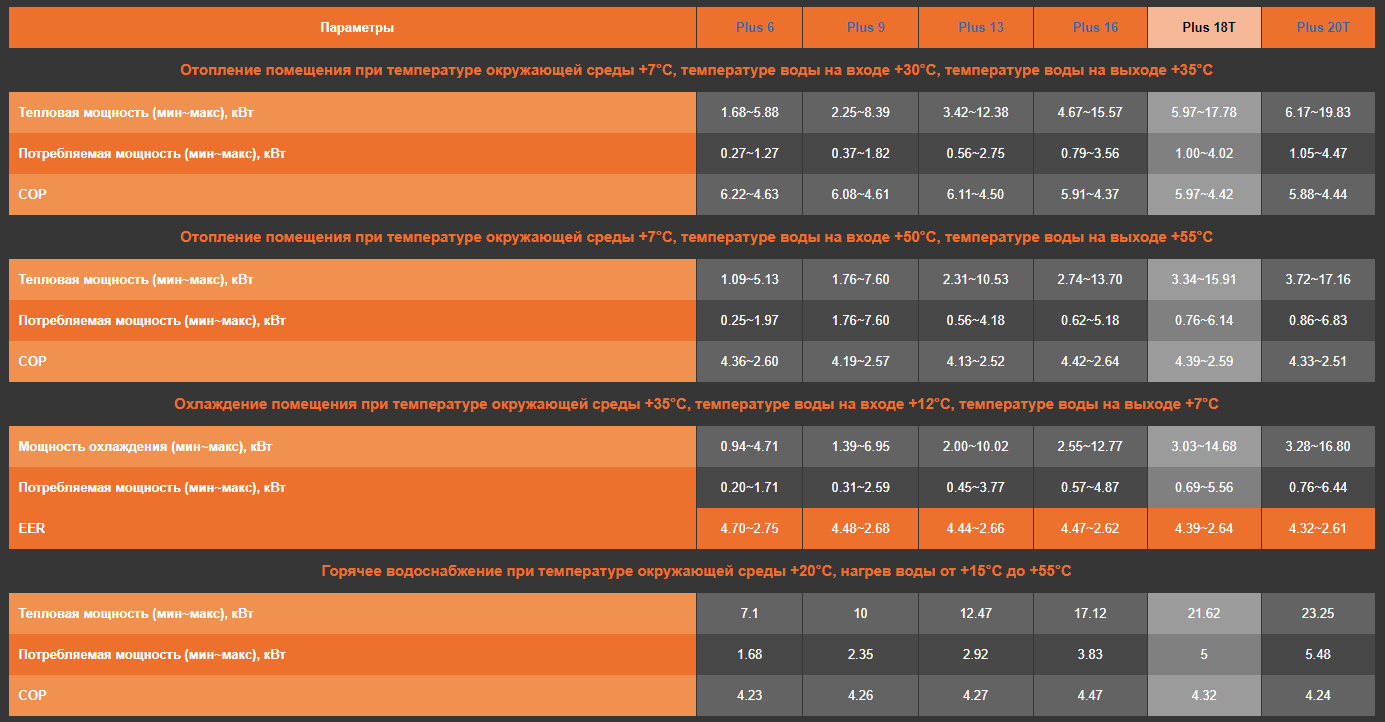This screenshot has height=722, width=1385.
Task: Click the 4.70~2.75 EER value
Action: [x=749, y=528]
